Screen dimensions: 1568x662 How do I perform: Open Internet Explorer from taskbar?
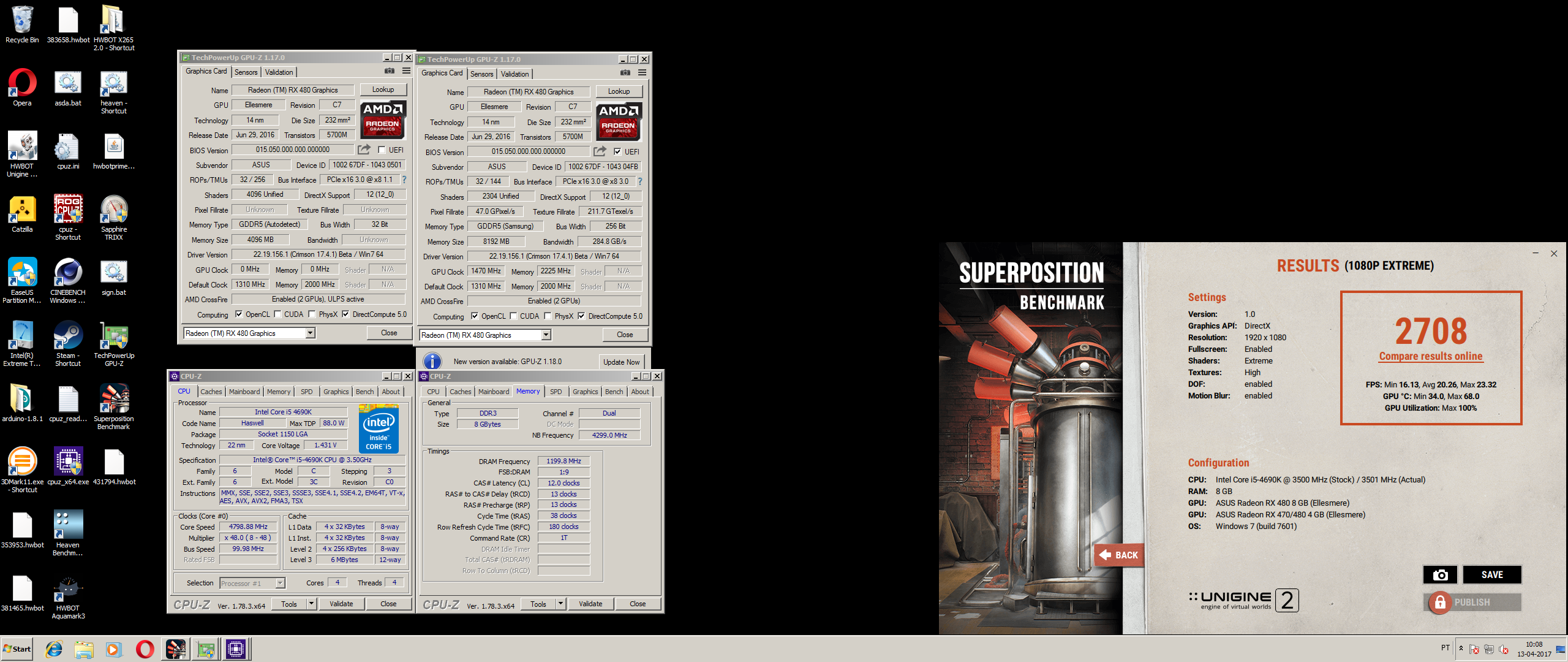pos(54,649)
